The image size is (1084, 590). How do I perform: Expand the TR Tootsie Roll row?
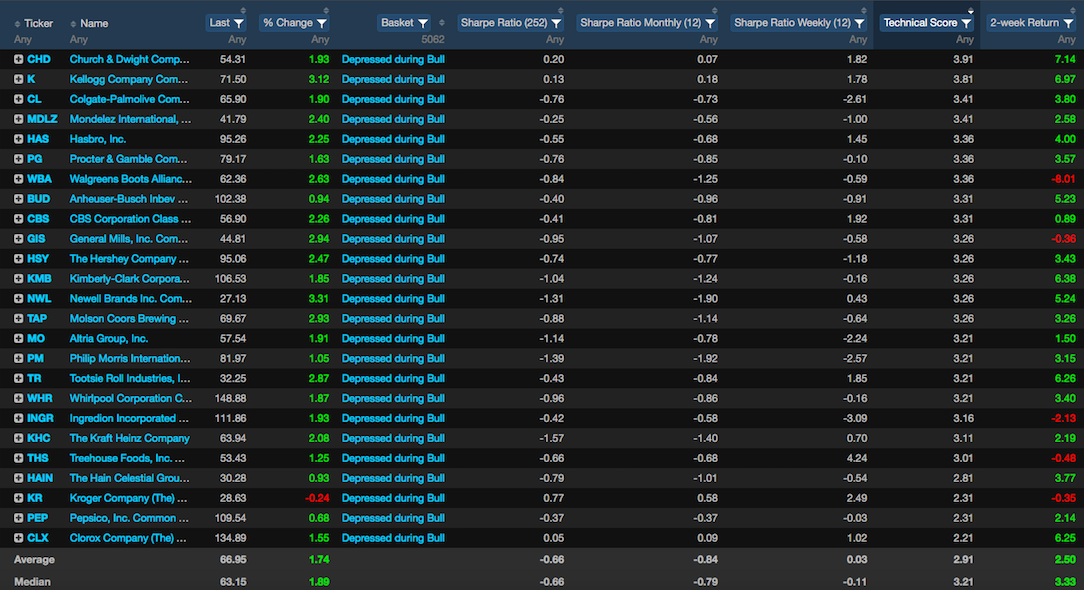click(19, 379)
